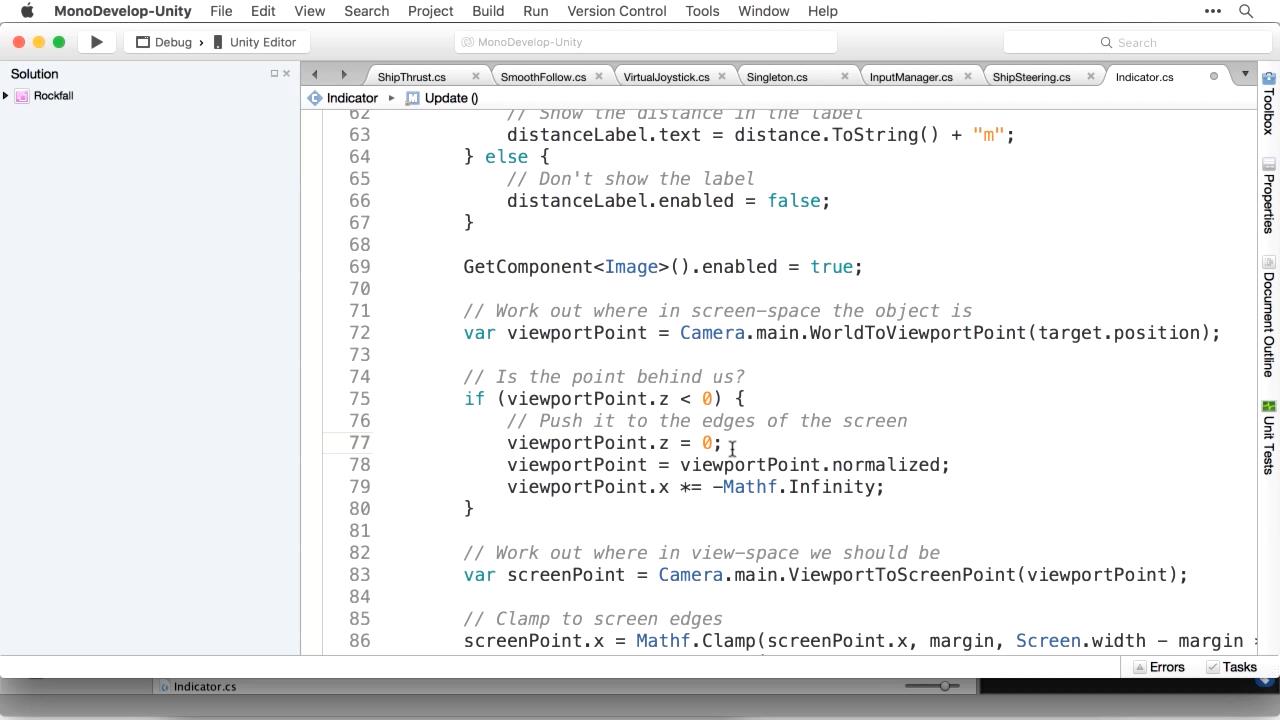Close the ShipThrust.cs tab

click(x=476, y=76)
